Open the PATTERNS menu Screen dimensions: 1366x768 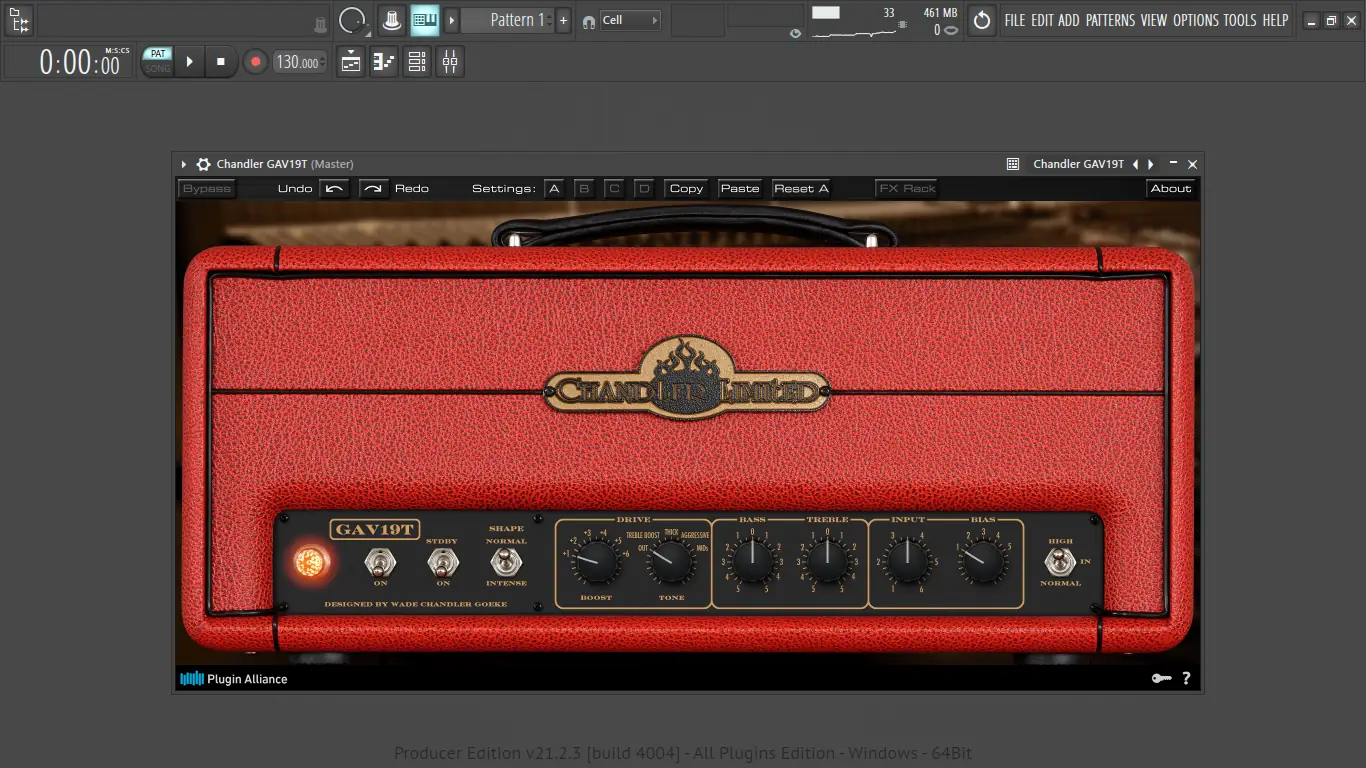pos(1111,20)
